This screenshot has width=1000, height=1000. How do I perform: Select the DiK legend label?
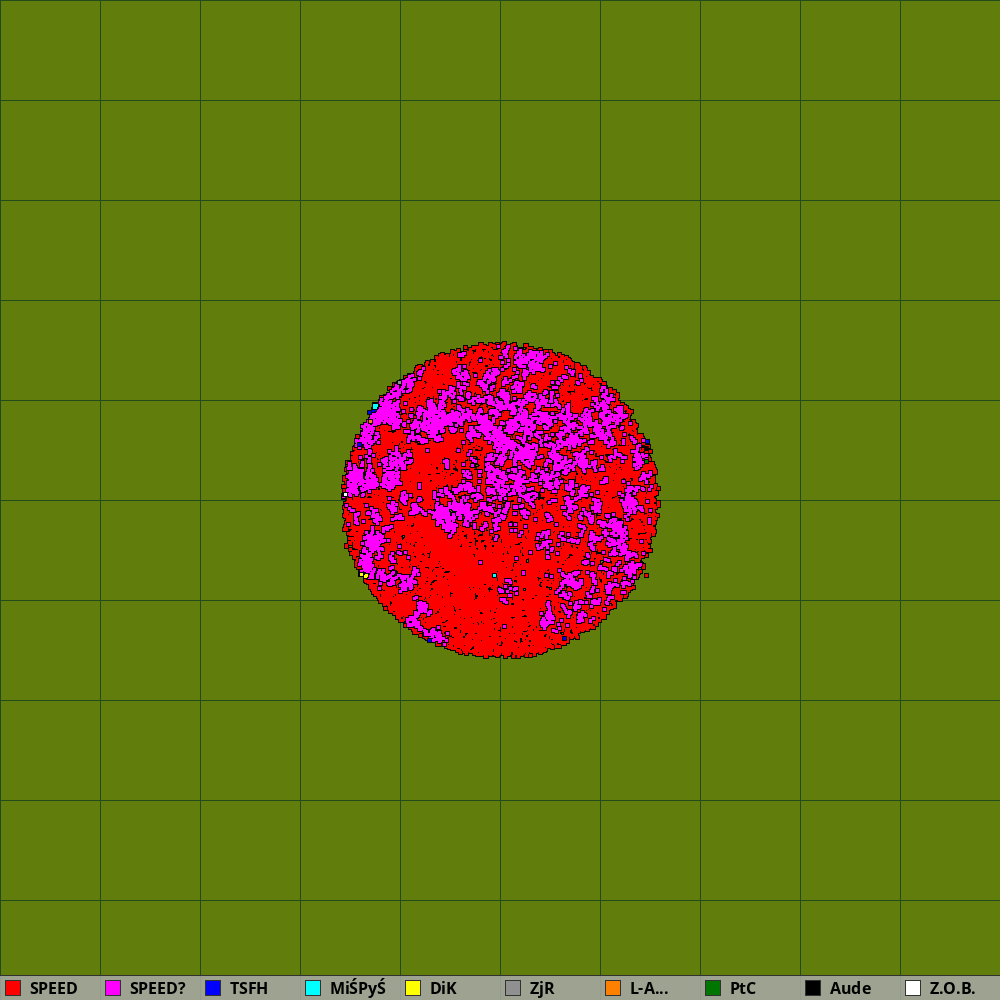(x=443, y=989)
